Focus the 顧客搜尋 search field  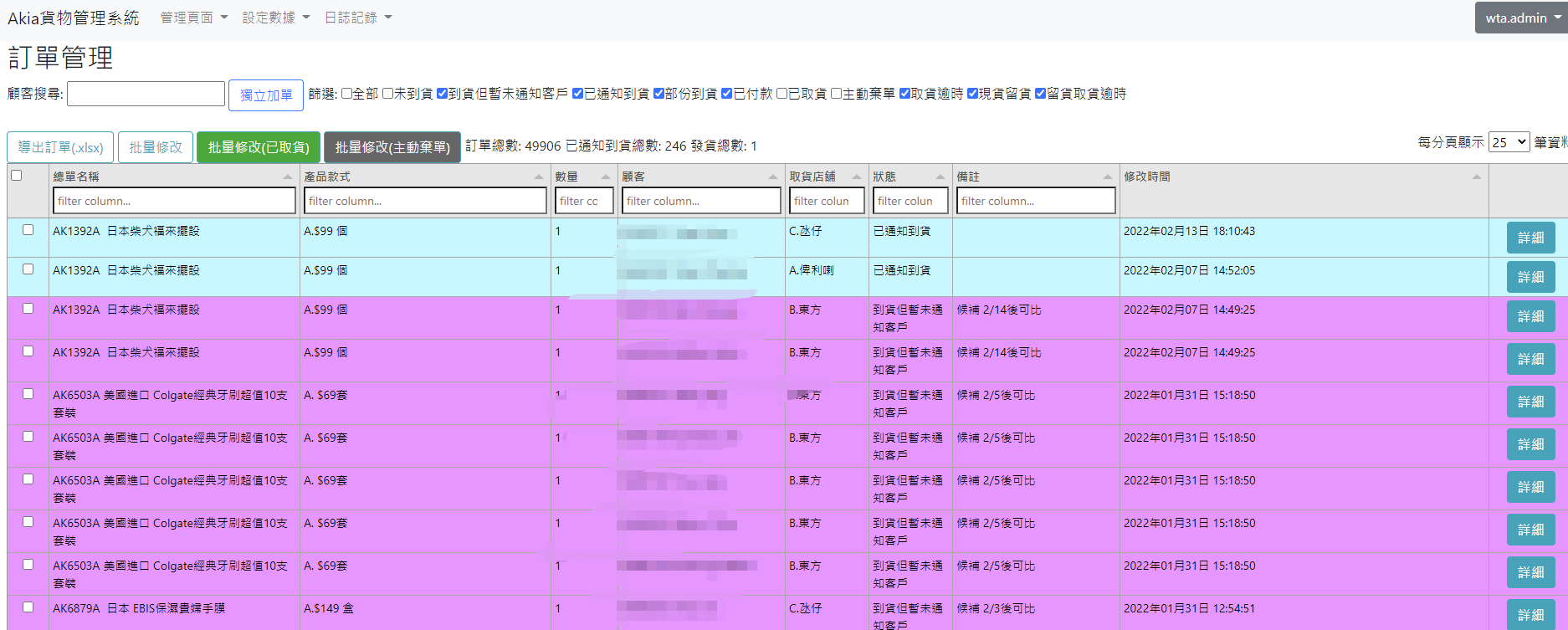click(146, 94)
